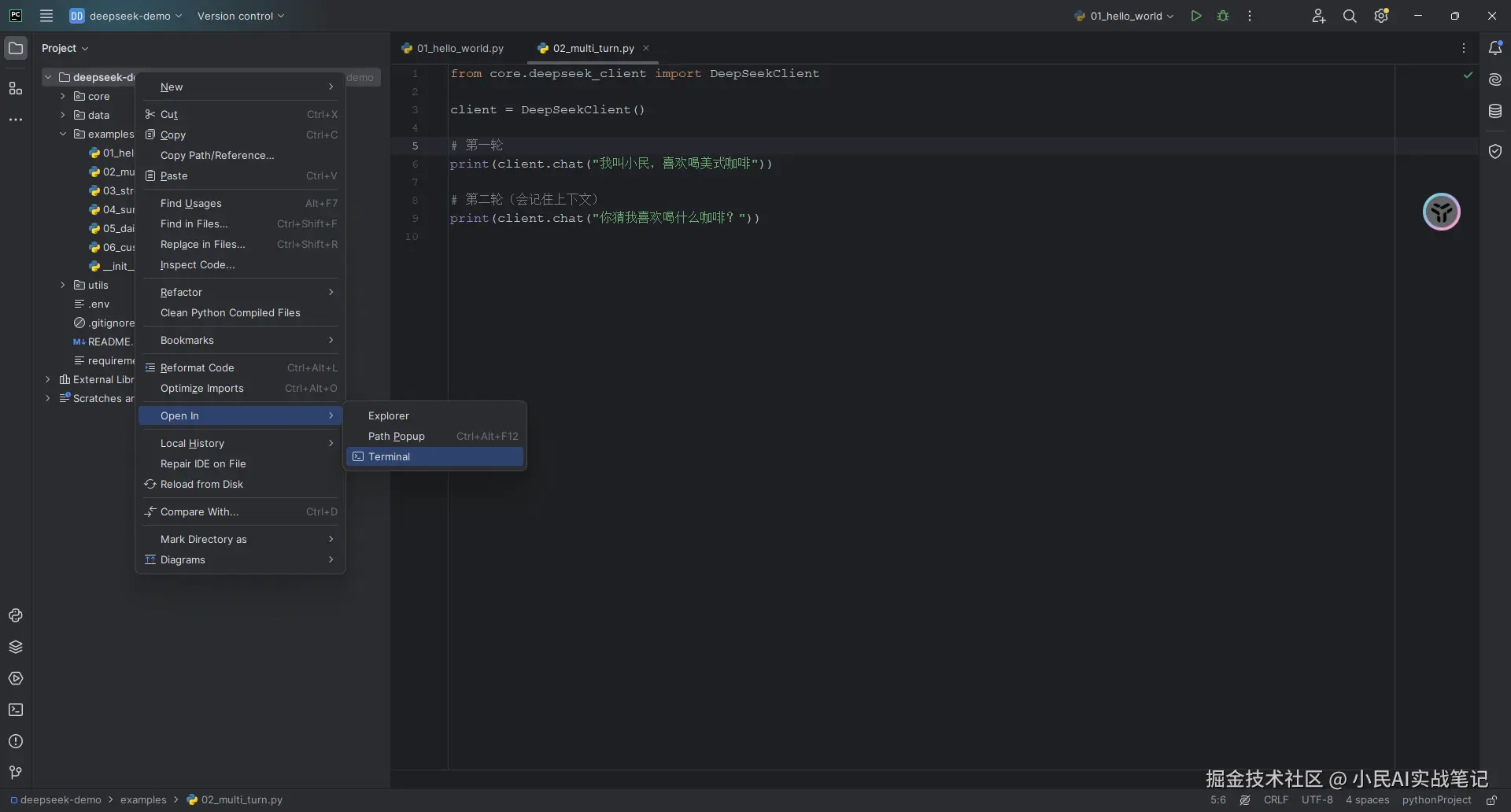Click the pythonProject interpreter widget
The image size is (1511, 812).
1436,800
